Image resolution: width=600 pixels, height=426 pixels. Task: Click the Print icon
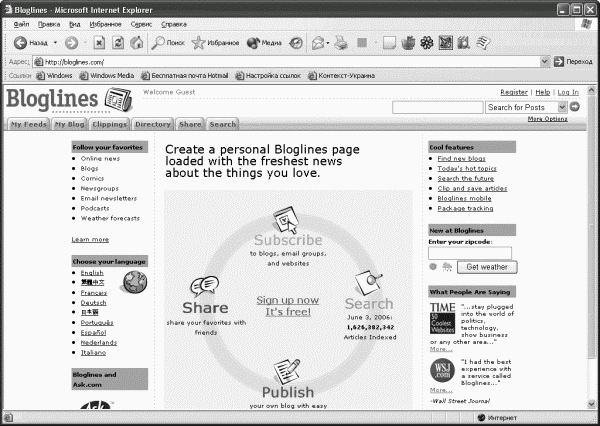coord(341,43)
